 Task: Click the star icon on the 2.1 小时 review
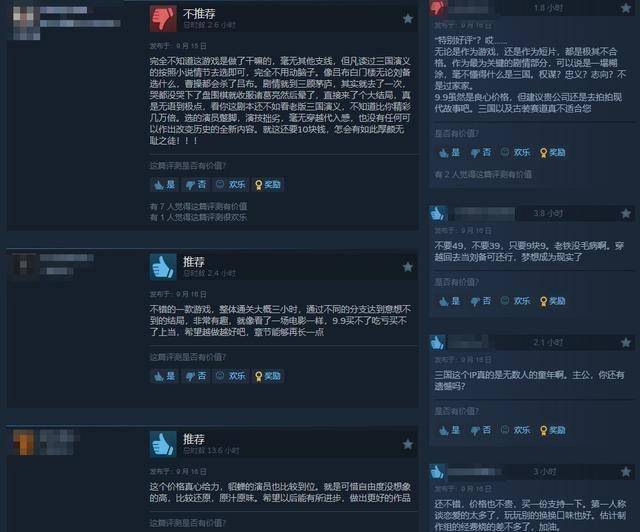[625, 342]
